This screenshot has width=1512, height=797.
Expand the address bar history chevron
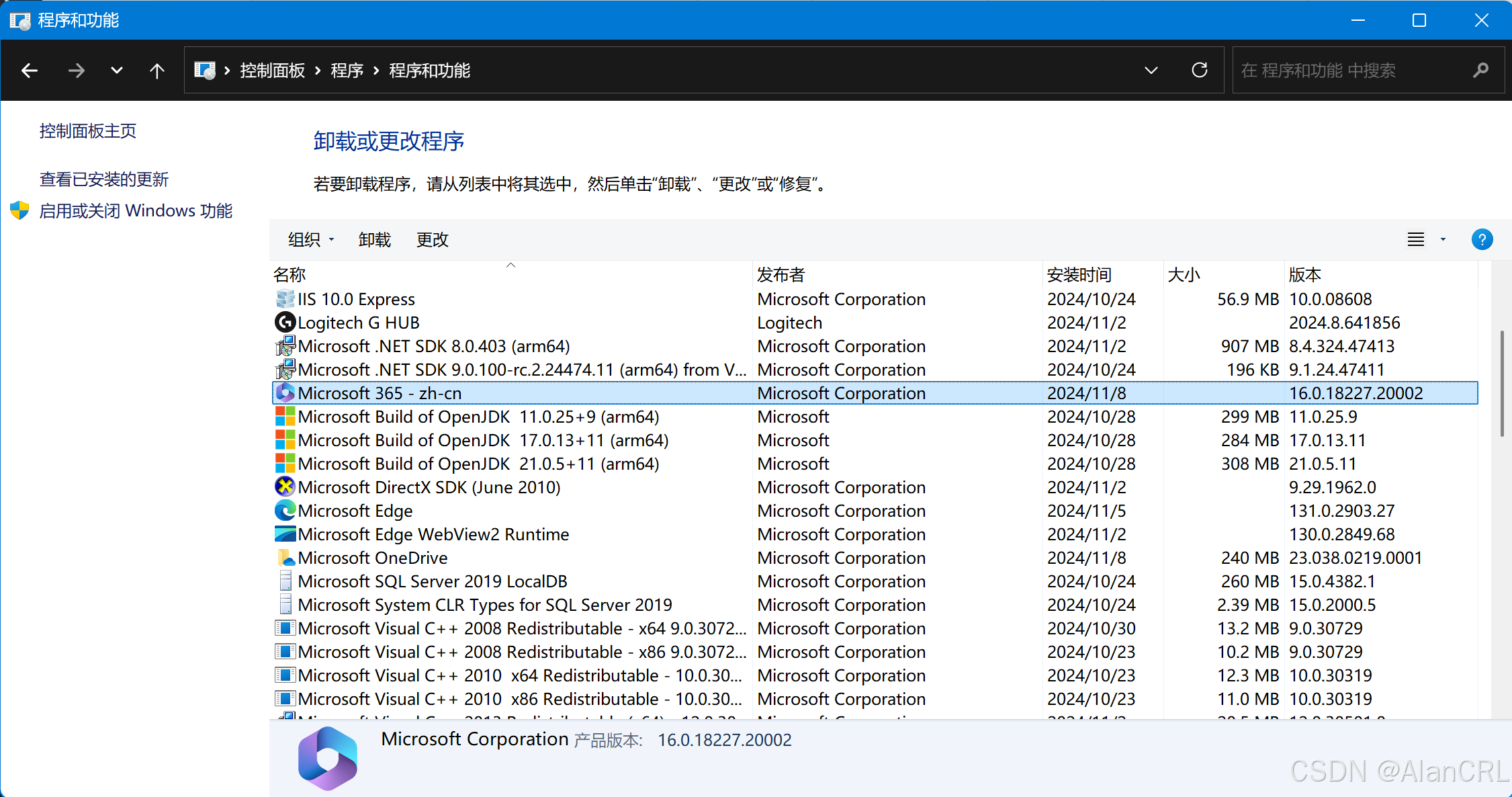click(x=1151, y=70)
